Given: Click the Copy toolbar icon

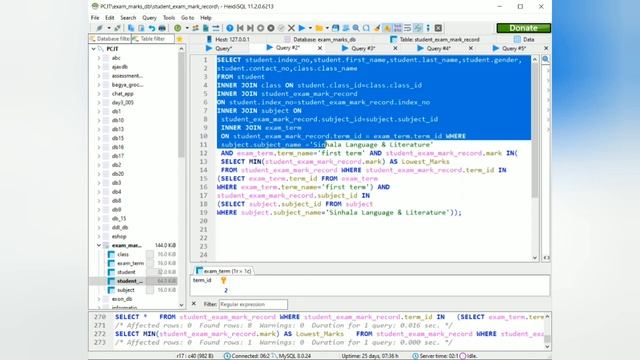Looking at the screenshot, I should pyautogui.click(x=131, y=28).
